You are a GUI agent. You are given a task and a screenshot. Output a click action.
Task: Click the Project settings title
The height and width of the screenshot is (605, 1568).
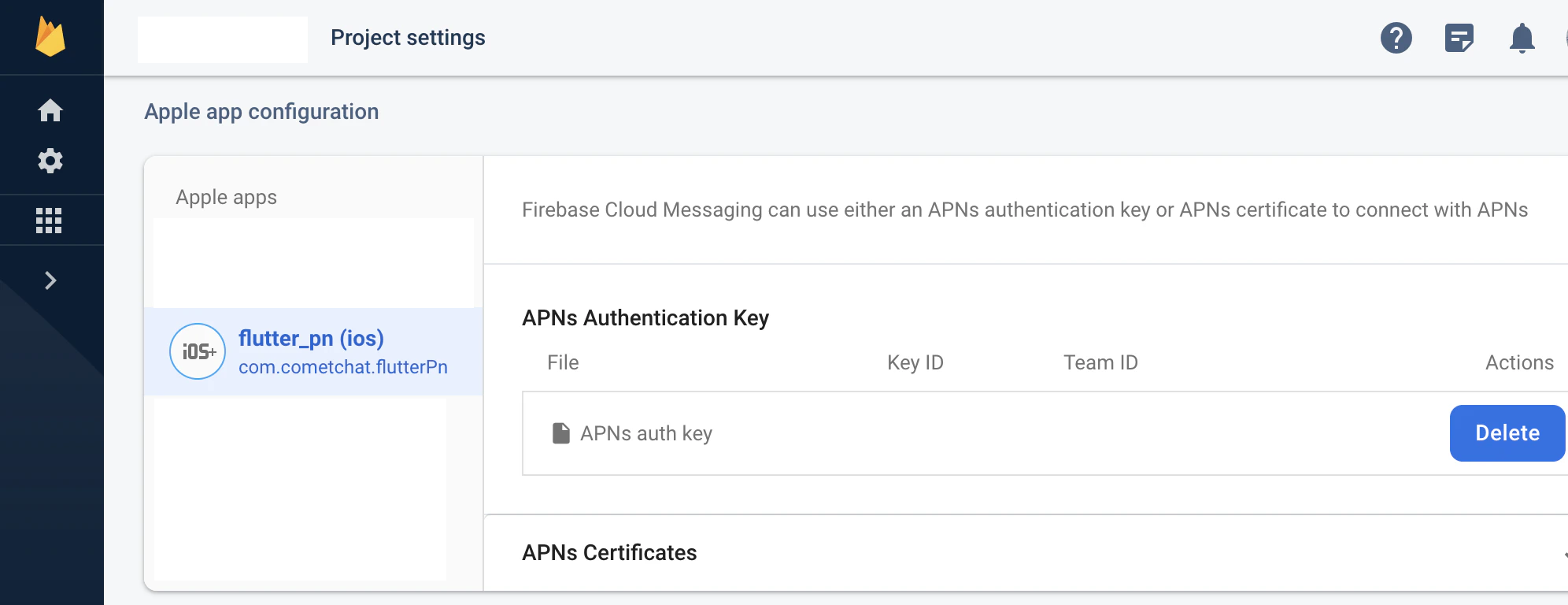point(408,38)
